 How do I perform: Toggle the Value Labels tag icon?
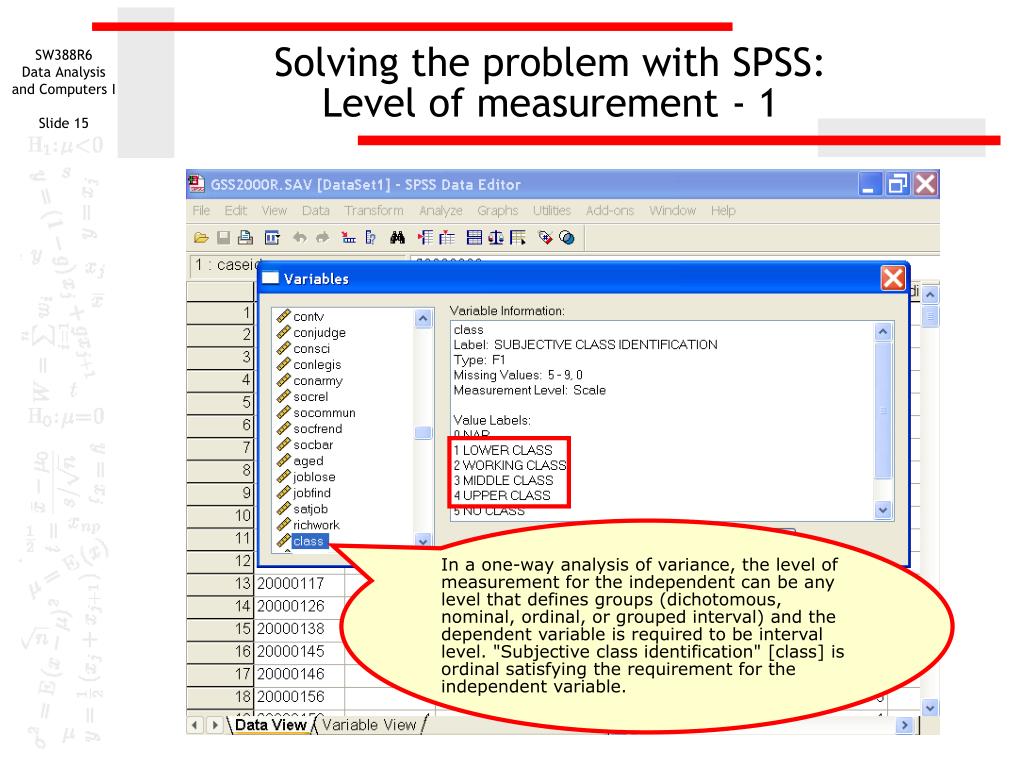545,238
